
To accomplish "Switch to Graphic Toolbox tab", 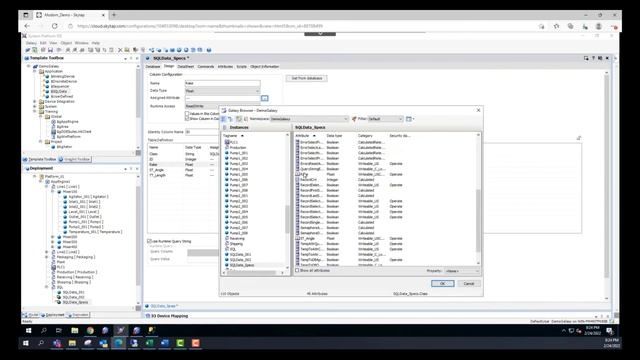I will 75,159.
